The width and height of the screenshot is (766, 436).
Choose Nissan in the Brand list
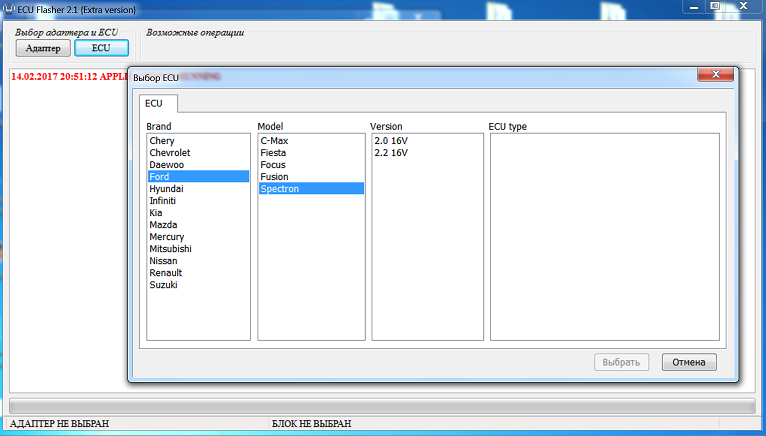point(198,261)
